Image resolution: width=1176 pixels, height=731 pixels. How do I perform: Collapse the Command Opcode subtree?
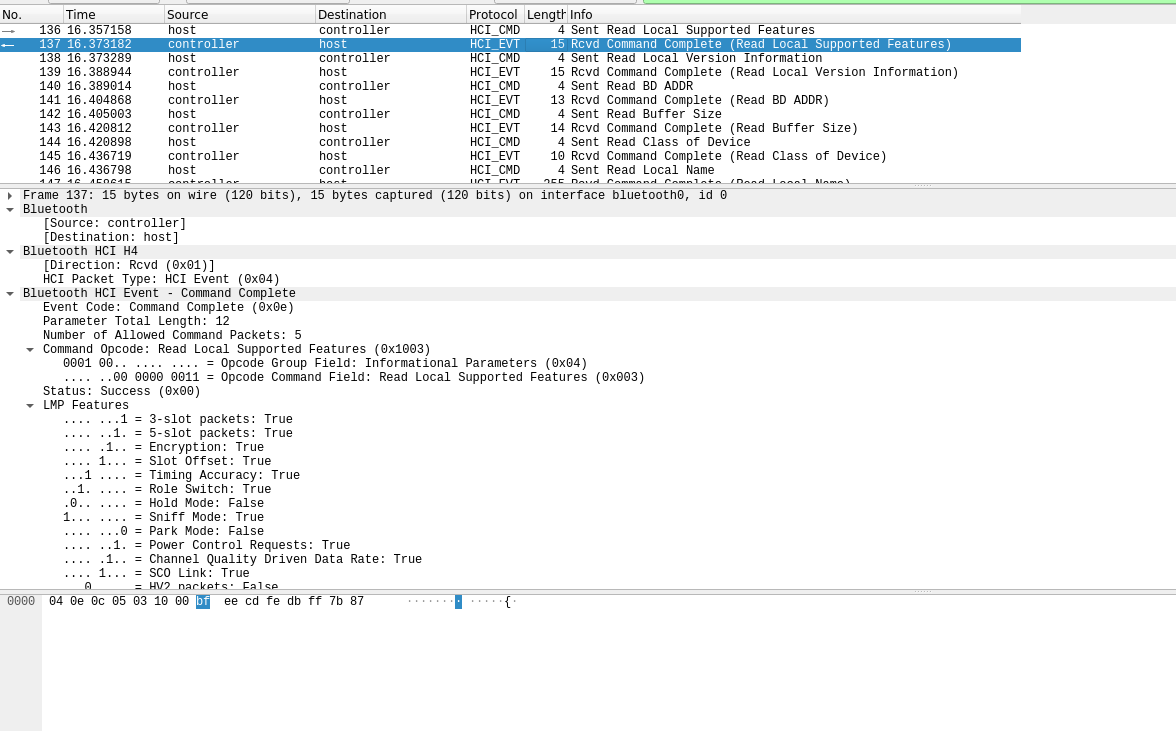click(x=30, y=349)
